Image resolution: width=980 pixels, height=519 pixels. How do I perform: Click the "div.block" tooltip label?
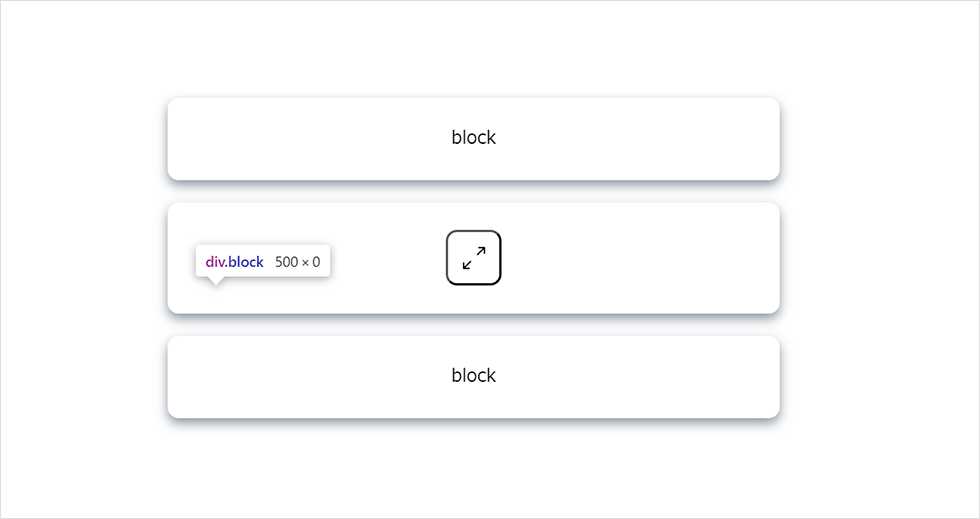[x=234, y=262]
